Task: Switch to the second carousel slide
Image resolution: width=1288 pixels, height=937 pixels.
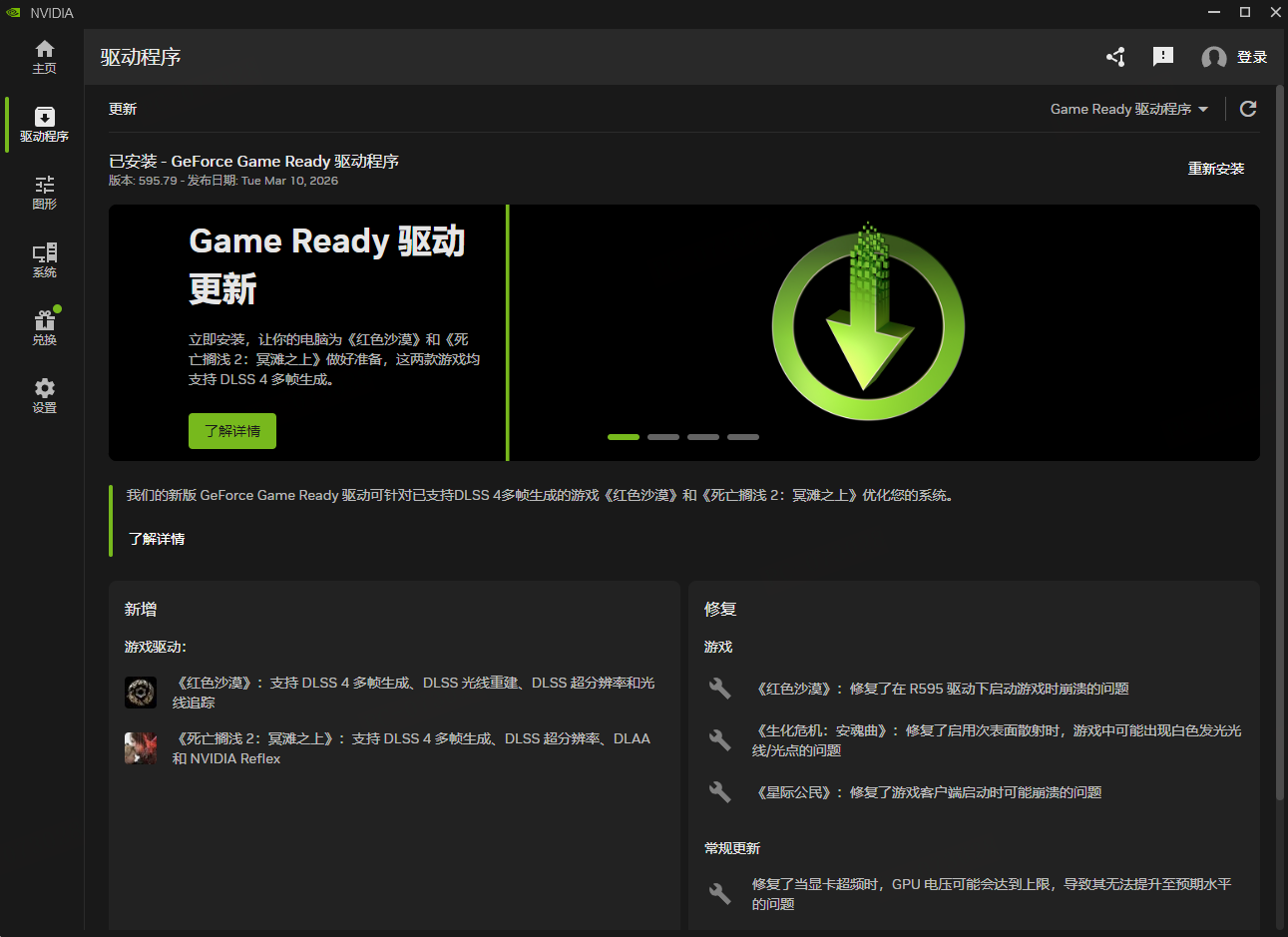Action: 663,437
